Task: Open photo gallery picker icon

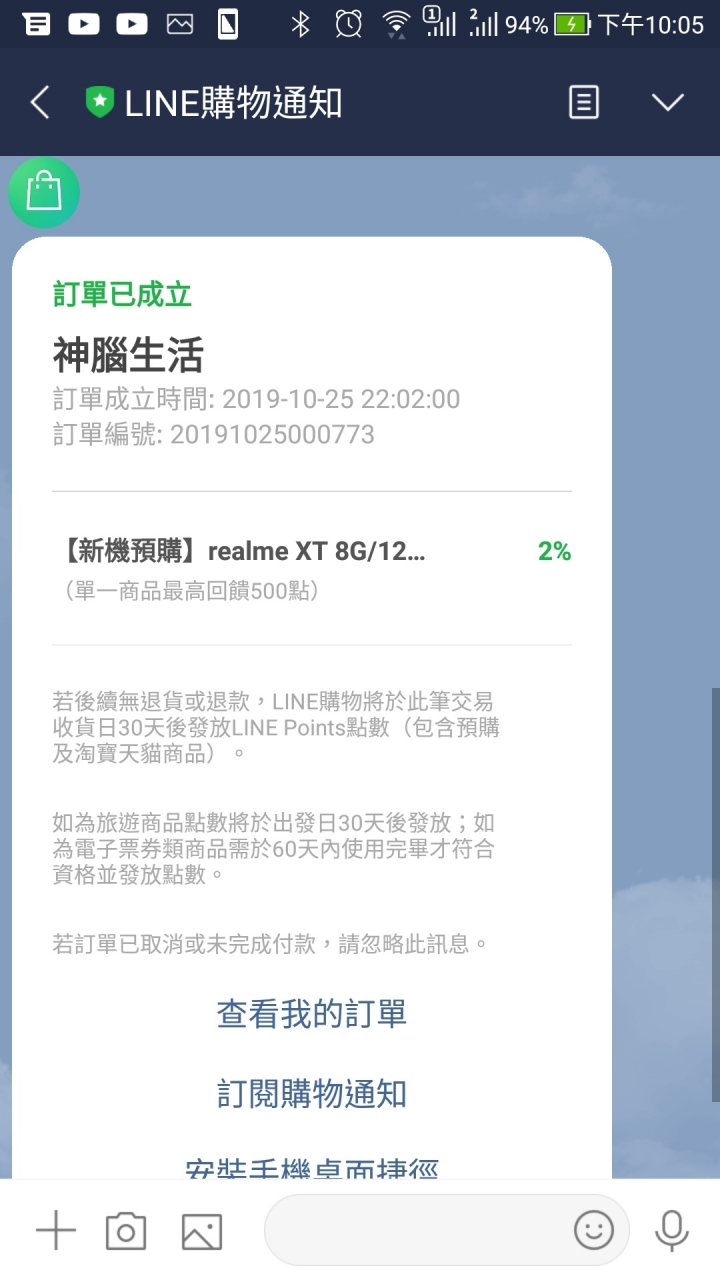Action: pos(201,1231)
